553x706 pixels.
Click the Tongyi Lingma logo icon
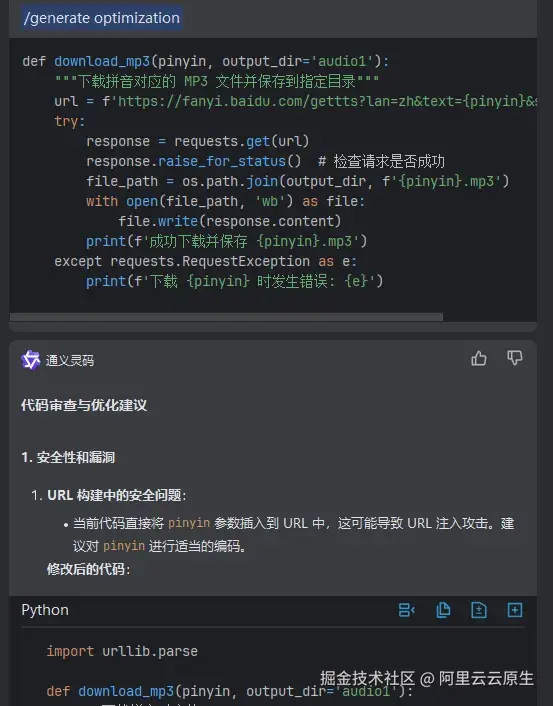coord(31,360)
